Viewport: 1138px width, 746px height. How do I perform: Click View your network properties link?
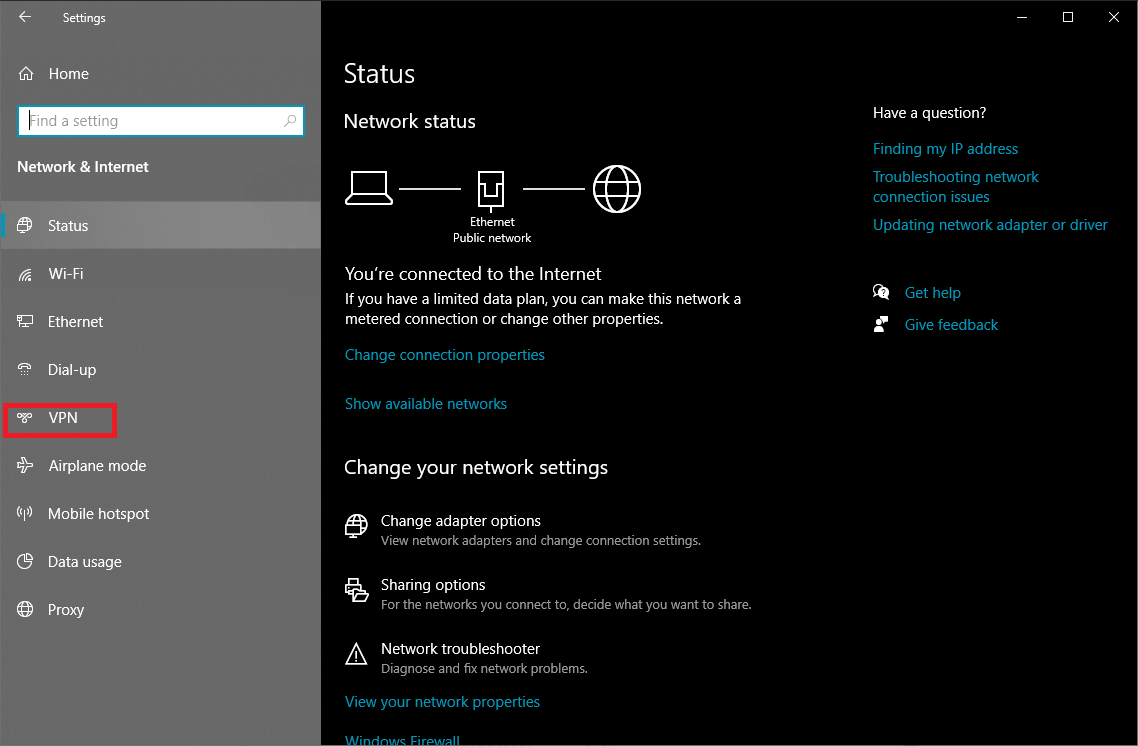(442, 702)
